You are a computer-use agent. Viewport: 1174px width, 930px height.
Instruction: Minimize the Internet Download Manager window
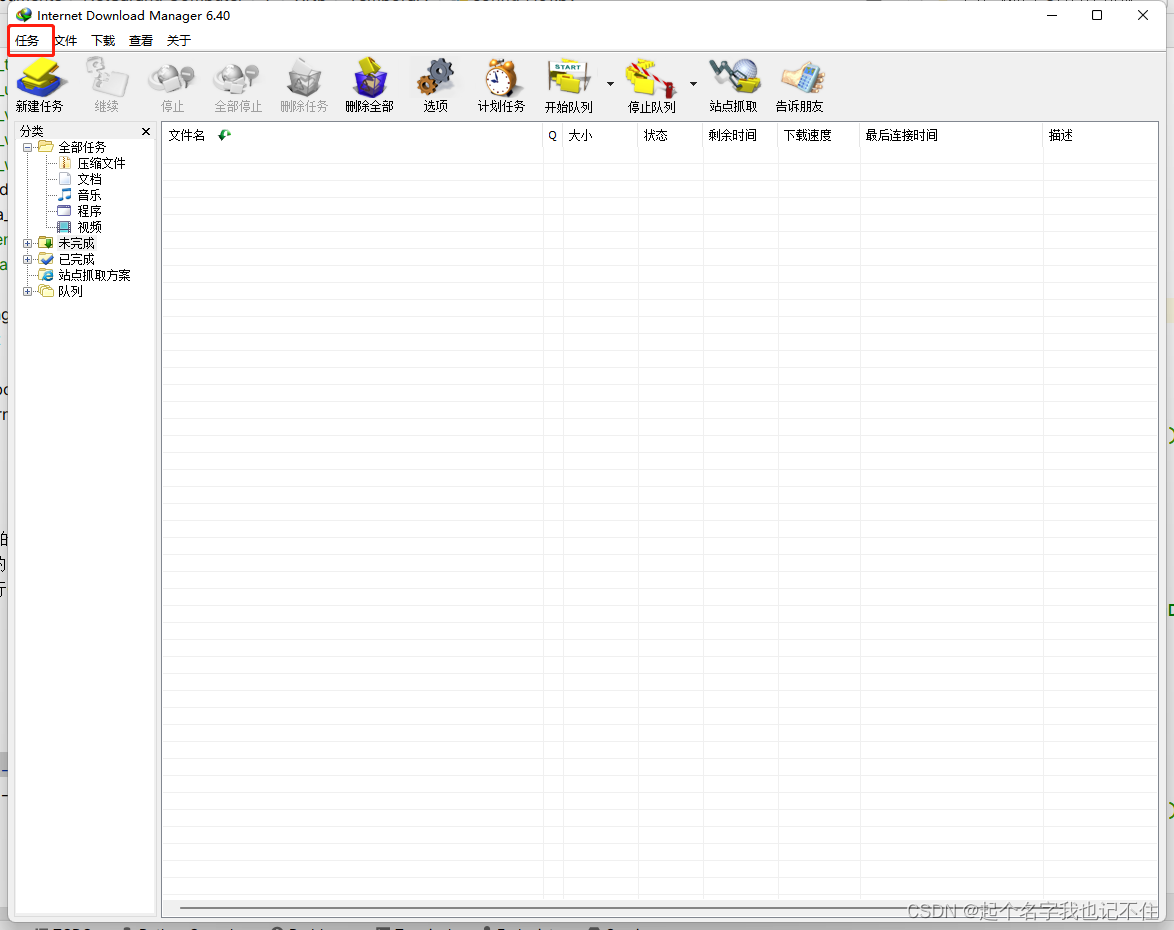click(1052, 15)
